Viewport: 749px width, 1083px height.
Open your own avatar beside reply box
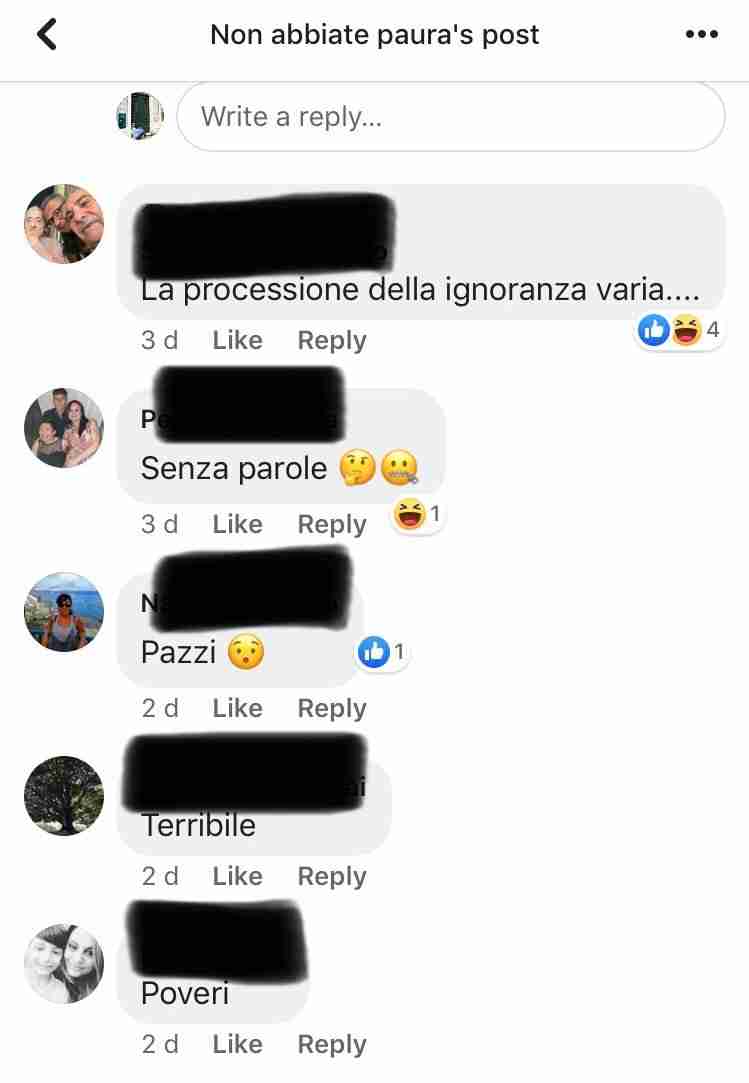(x=140, y=115)
